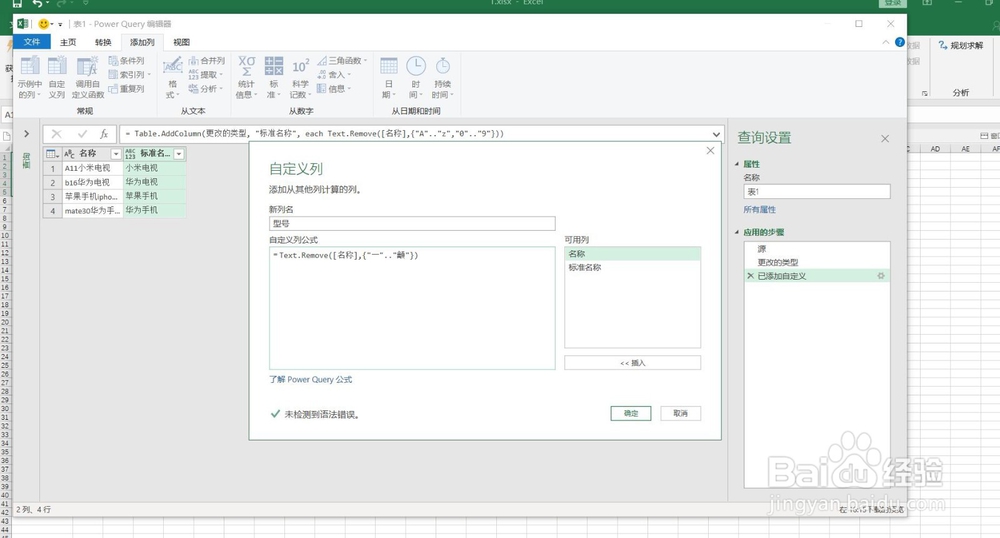Click the ABC type icon of 名称 column
Viewport: 1000px width, 538px height.
(69, 154)
